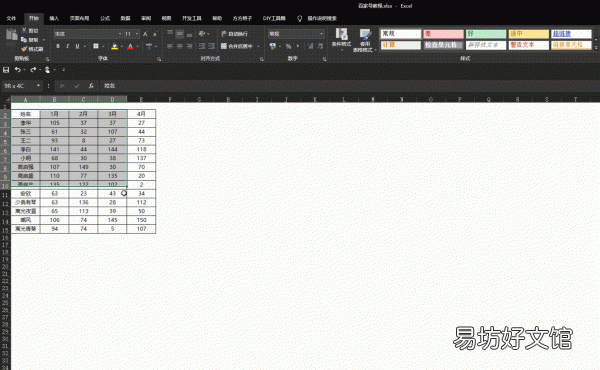
Task: Switch to the Insert ribbon tab
Action: tap(54, 18)
